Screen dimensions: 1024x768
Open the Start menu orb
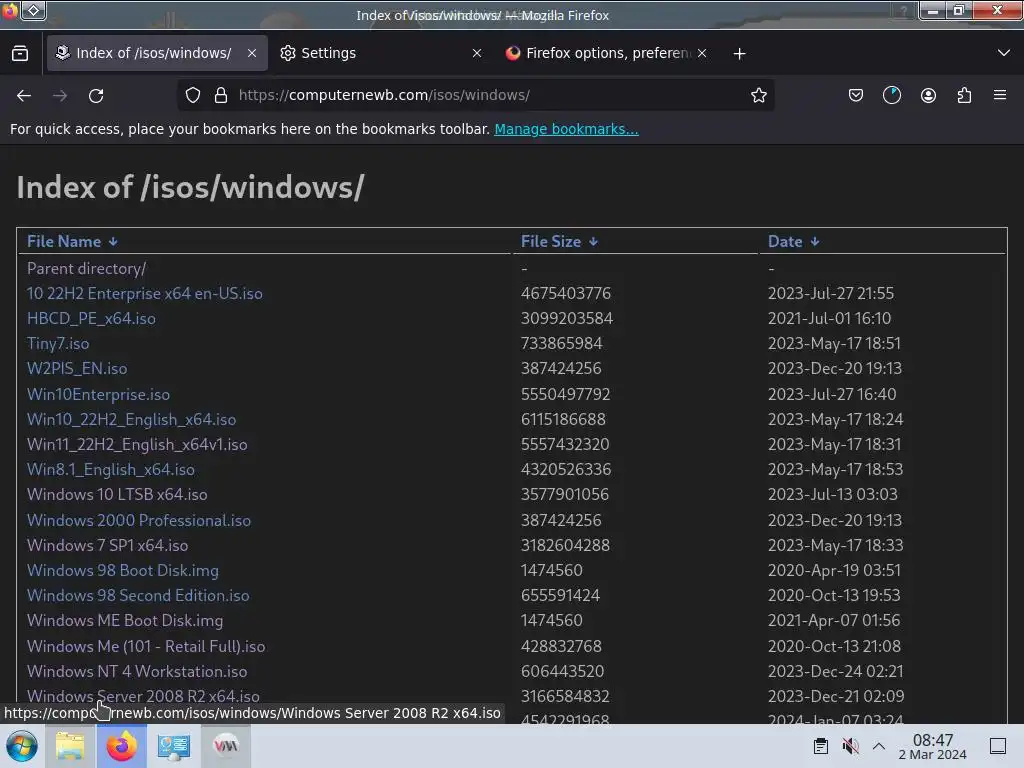(22, 746)
